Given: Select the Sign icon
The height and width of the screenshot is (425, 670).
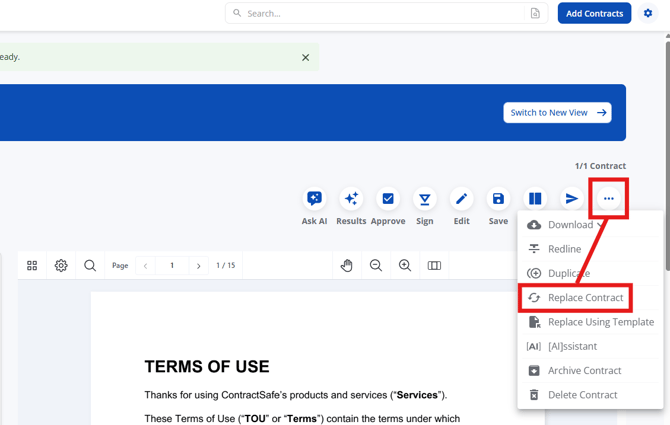Looking at the screenshot, I should (x=424, y=199).
